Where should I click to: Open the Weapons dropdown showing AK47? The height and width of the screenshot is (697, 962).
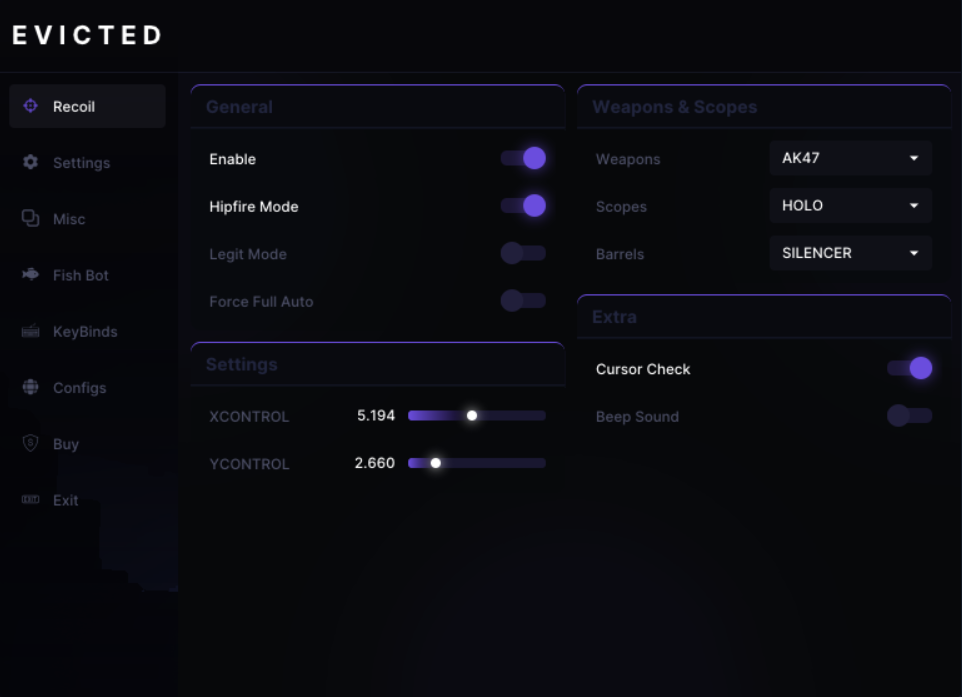850,158
